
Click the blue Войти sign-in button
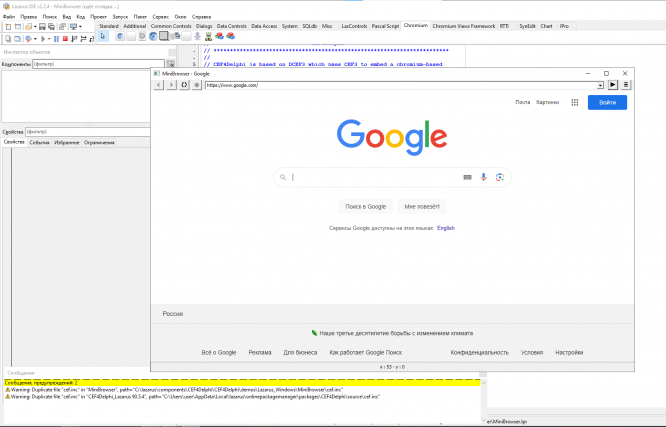point(607,102)
